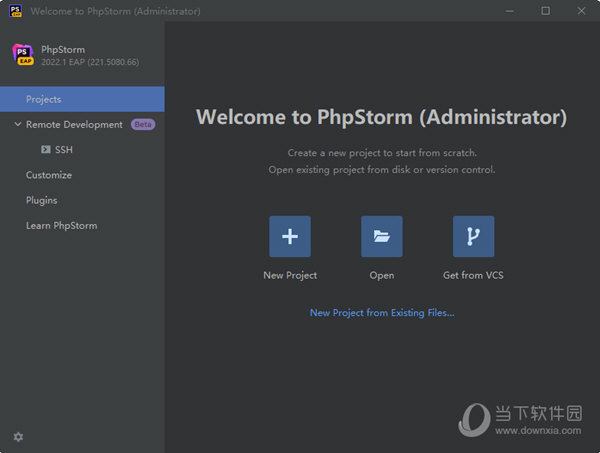600x453 pixels.
Task: Click the PhpStorm title bar app icon
Action: (15, 11)
